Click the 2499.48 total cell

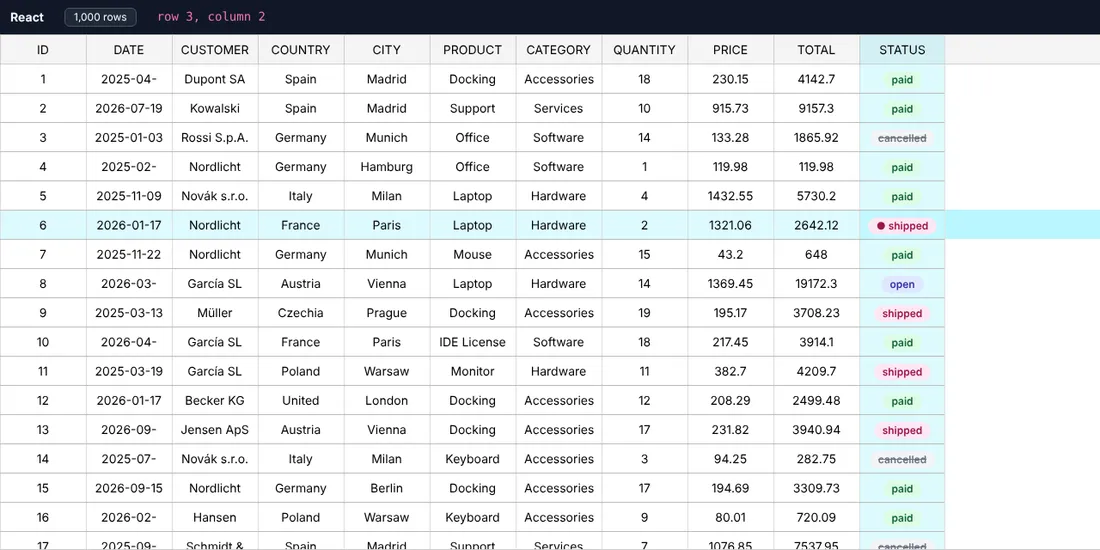[x=817, y=401]
